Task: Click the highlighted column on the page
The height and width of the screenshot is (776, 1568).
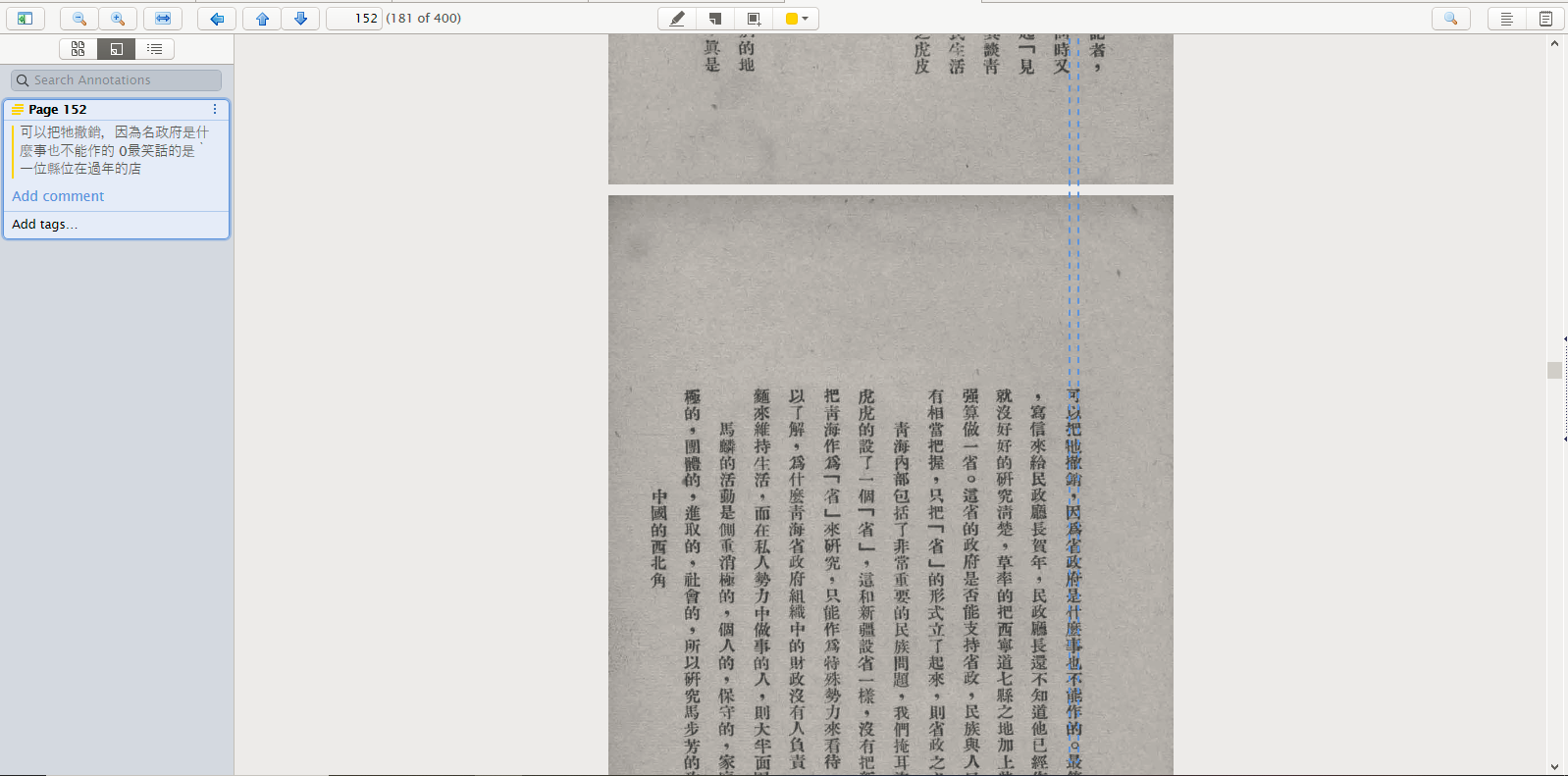Action: 1073,579
